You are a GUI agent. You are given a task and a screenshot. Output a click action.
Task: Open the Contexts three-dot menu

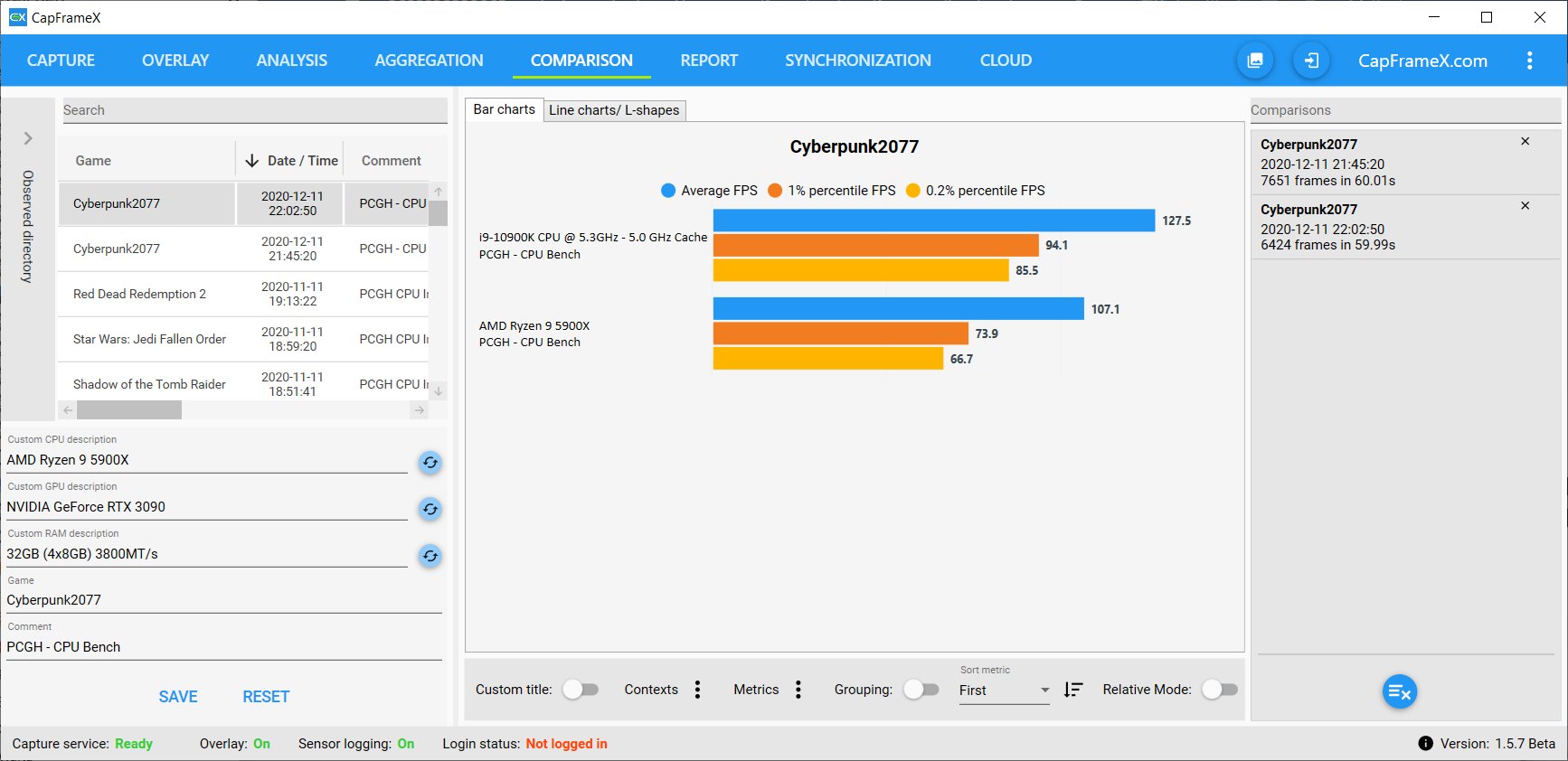(697, 690)
